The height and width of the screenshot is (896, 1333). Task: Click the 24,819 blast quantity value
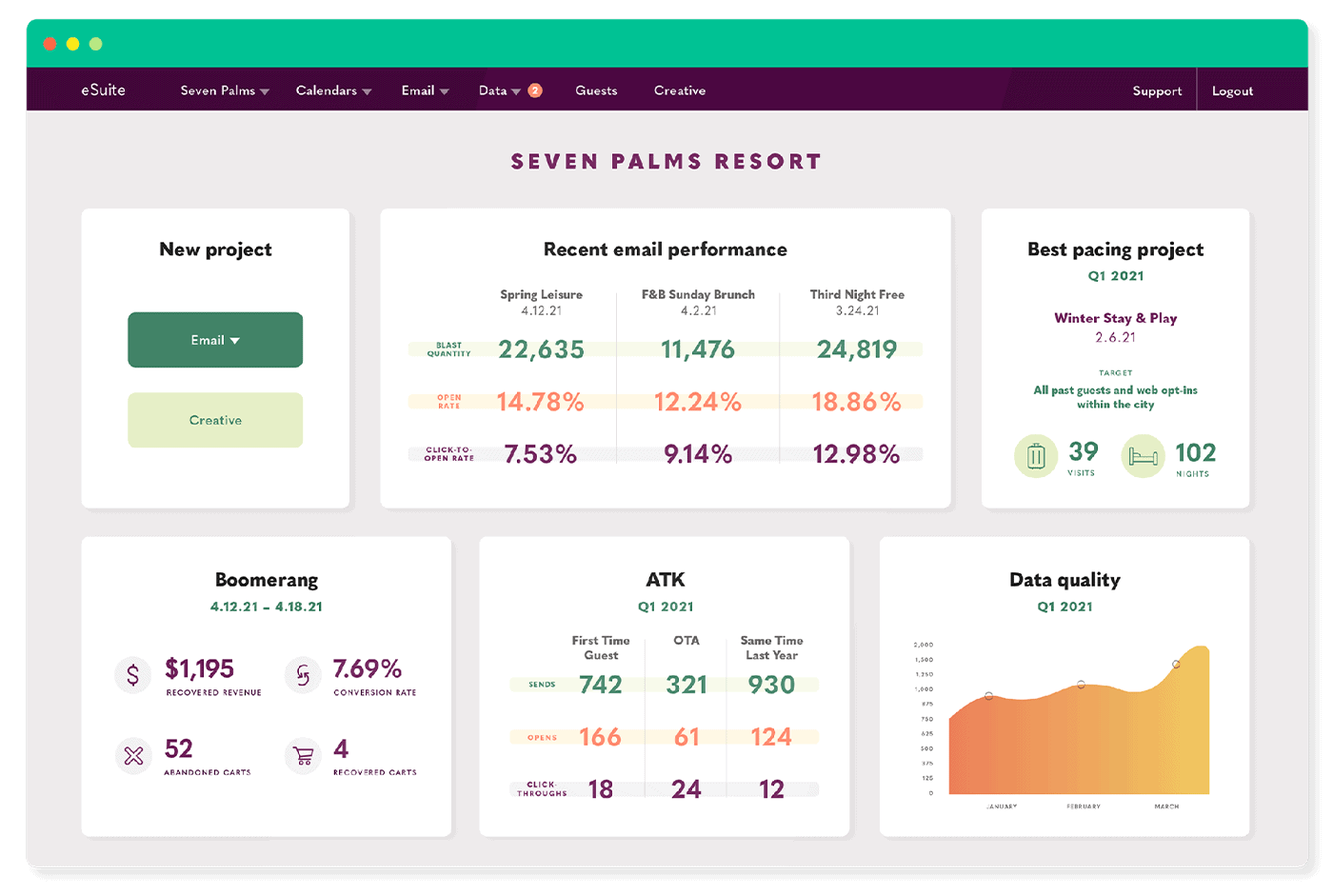point(857,349)
